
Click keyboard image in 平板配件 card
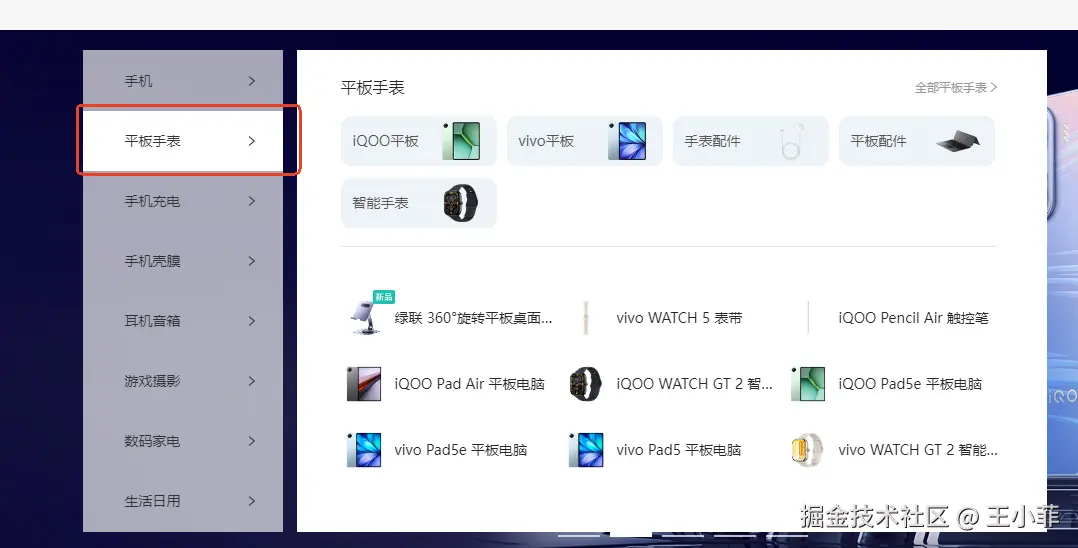tap(958, 141)
